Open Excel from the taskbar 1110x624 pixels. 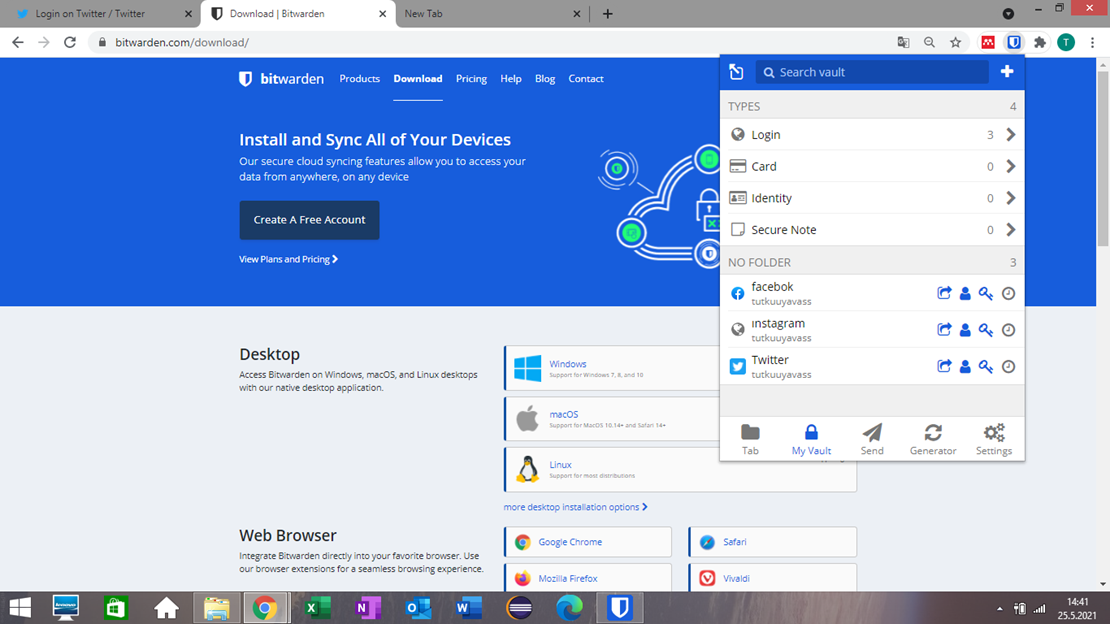pos(317,608)
